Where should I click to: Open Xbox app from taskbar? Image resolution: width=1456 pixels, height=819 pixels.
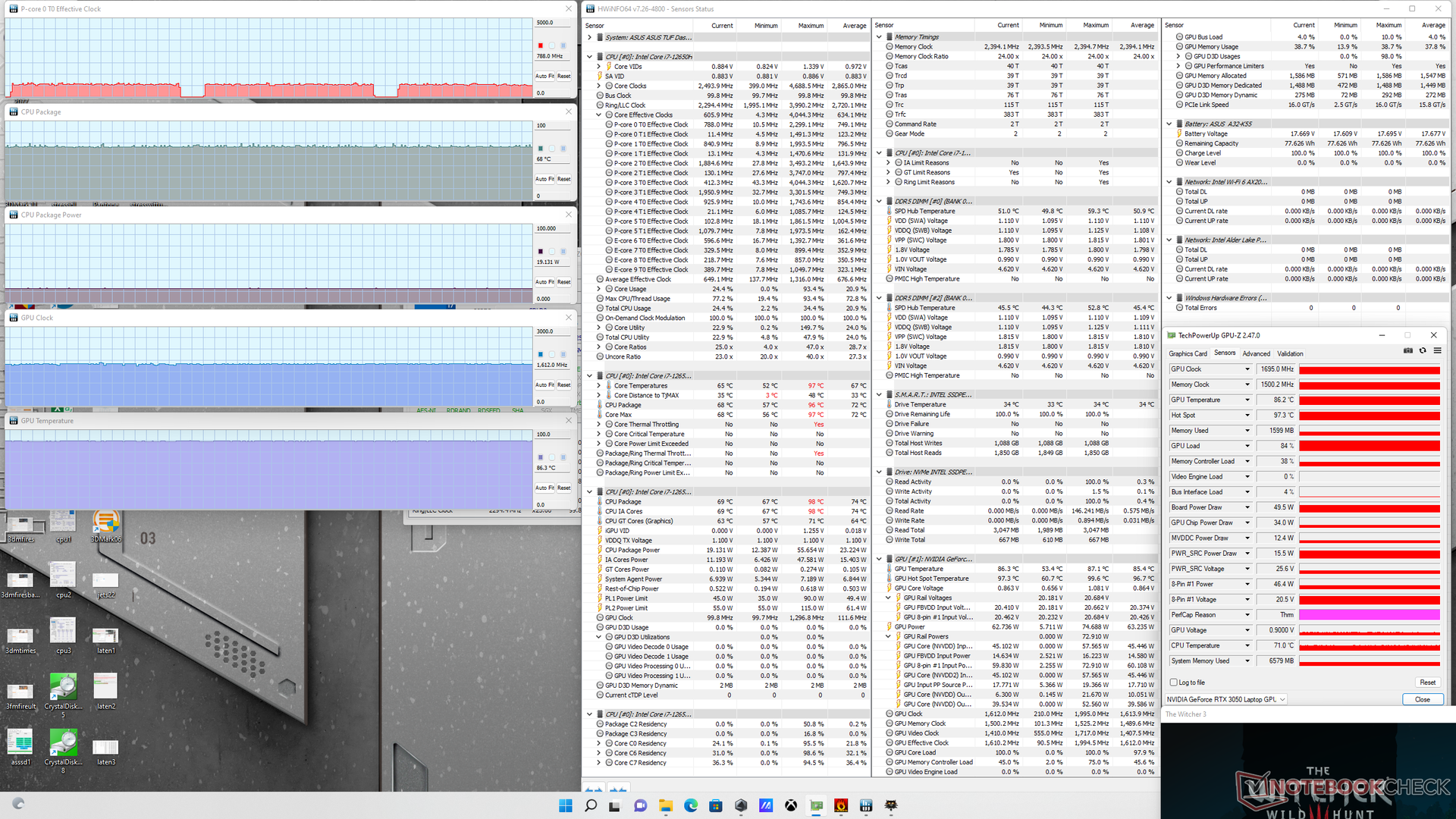791,805
